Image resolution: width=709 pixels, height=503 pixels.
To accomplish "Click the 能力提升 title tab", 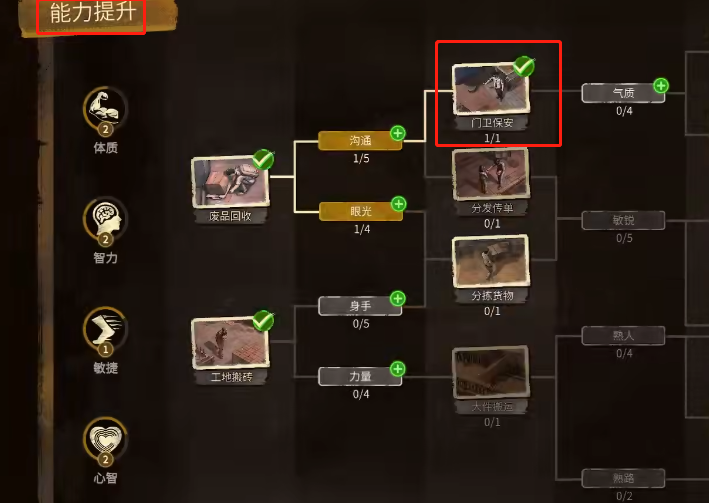I will click(x=92, y=14).
